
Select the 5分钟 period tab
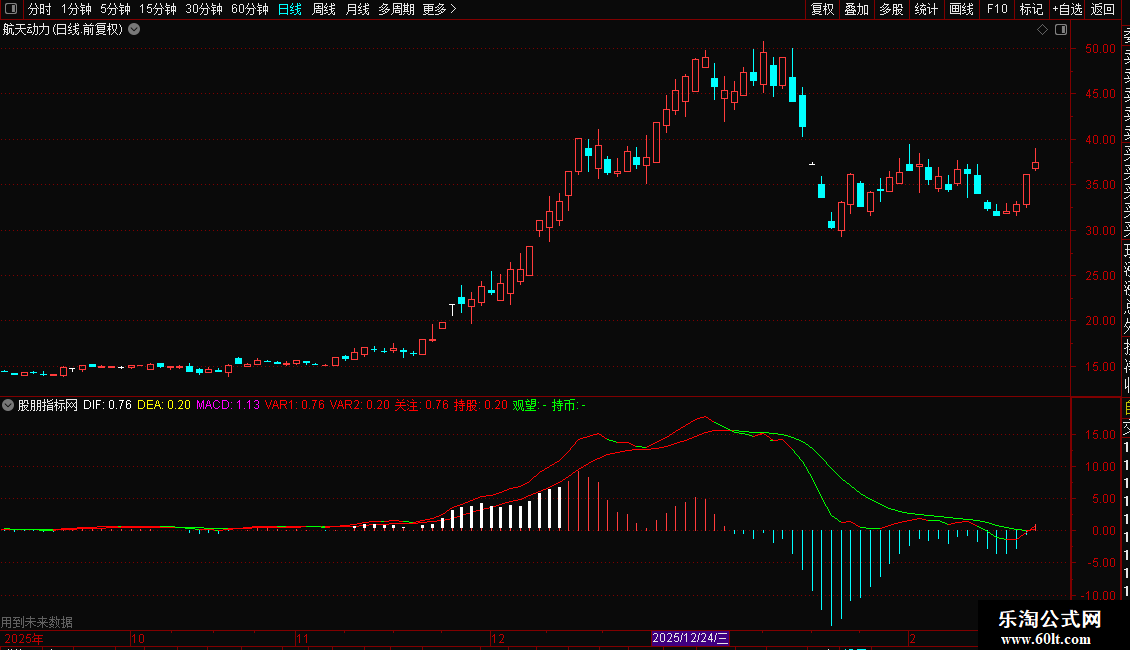tap(115, 9)
